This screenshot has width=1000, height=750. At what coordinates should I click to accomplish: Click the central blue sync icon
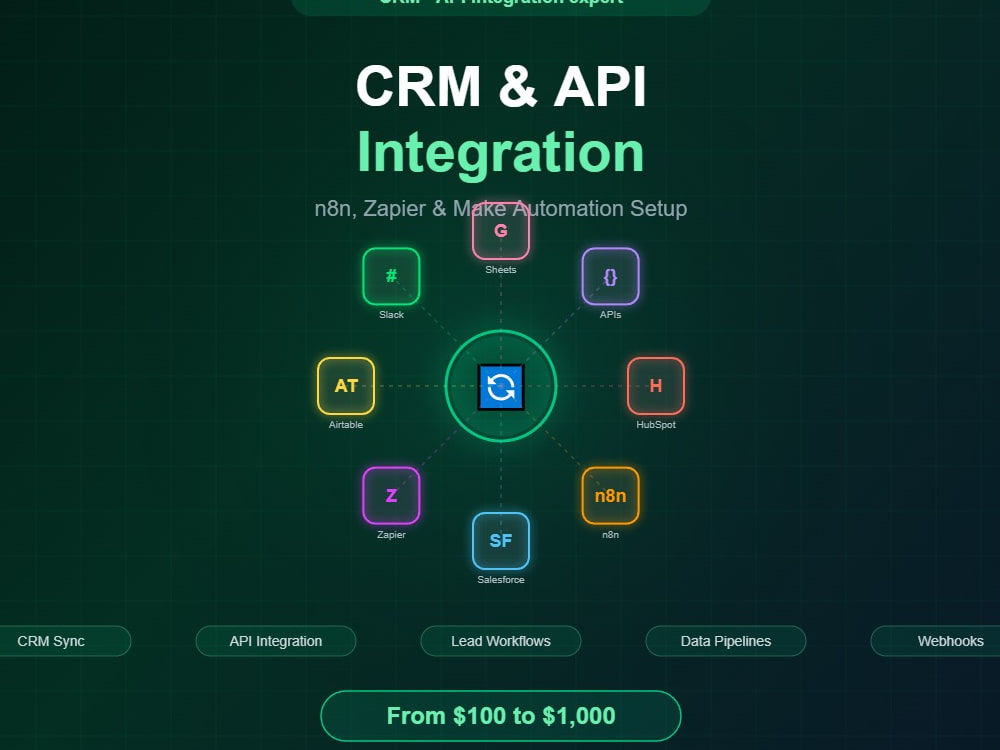(x=501, y=386)
